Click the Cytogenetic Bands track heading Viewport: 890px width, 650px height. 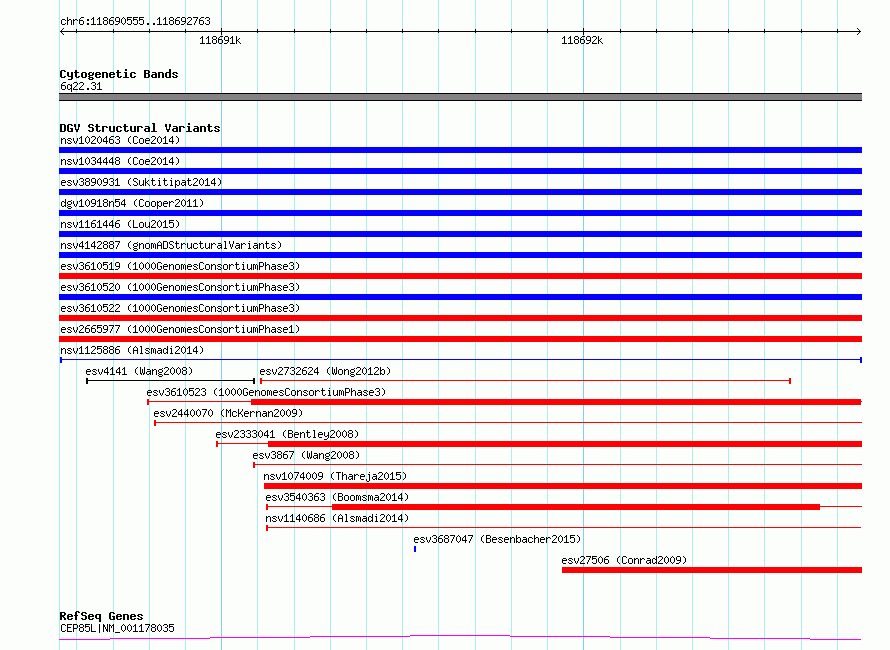[119, 74]
